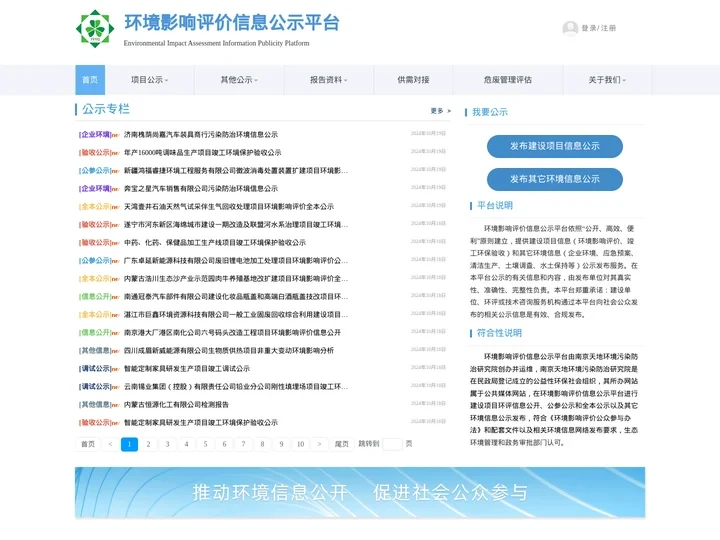
Task: Click the pagination 首页 button
Action: [x=88, y=444]
